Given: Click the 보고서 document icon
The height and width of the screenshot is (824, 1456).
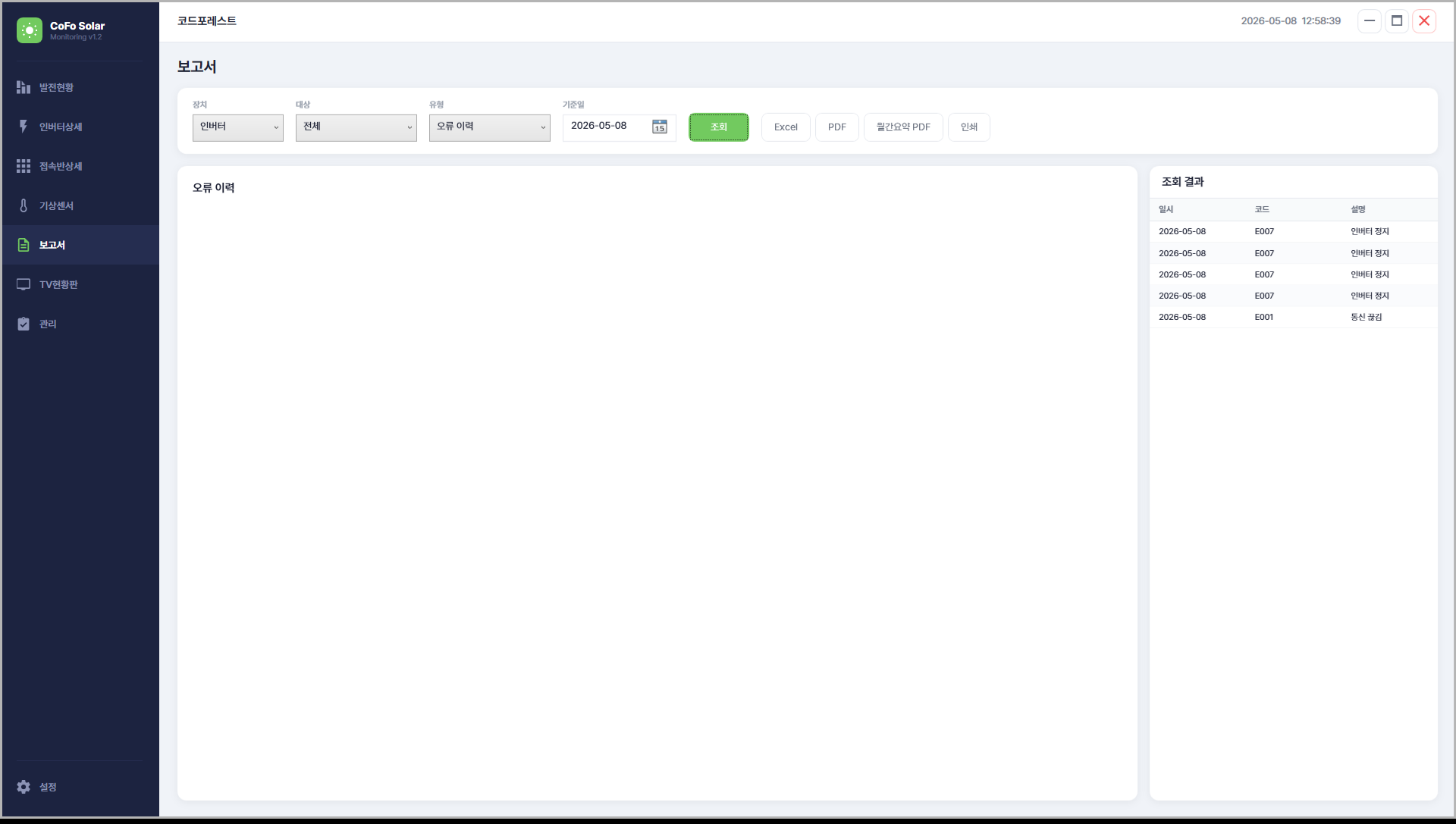Looking at the screenshot, I should click(24, 245).
